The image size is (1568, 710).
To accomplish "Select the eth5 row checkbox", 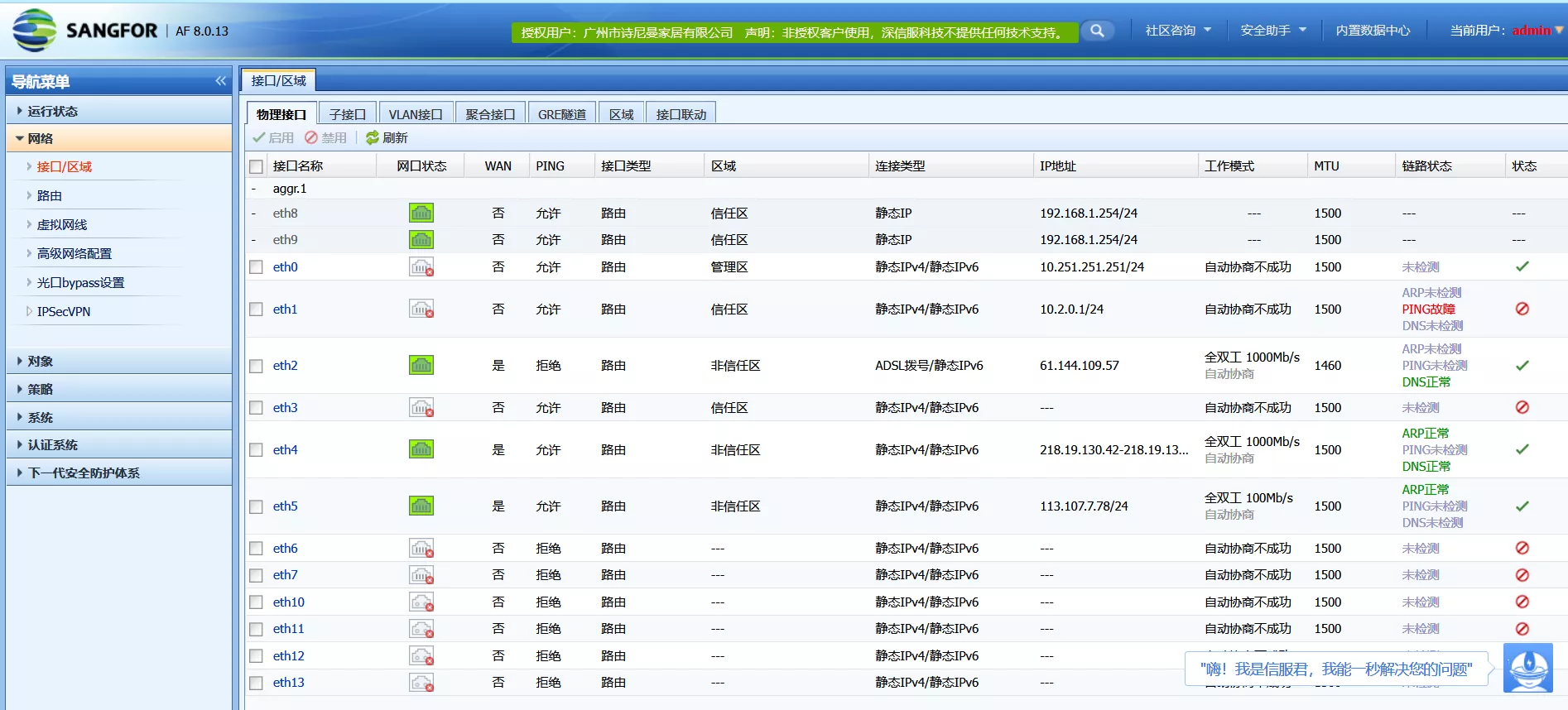I will pos(257,506).
